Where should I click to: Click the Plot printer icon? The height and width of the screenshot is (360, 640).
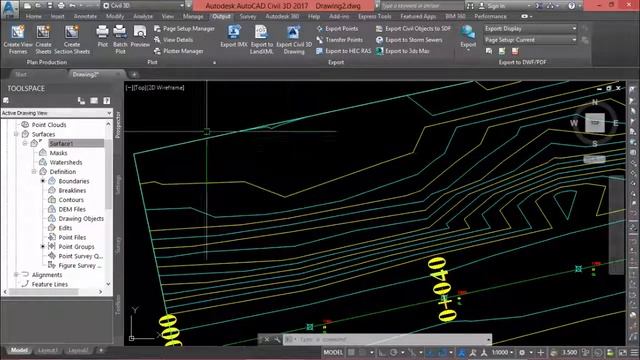(x=102, y=31)
